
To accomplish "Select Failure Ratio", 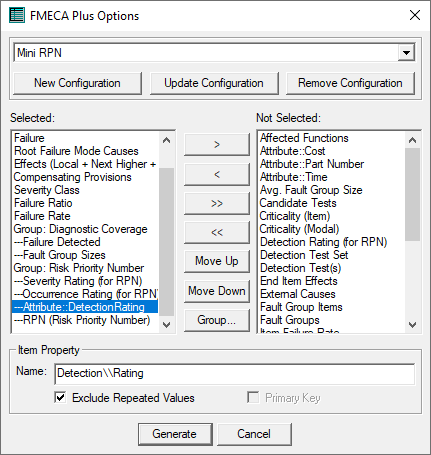I will point(85,203).
